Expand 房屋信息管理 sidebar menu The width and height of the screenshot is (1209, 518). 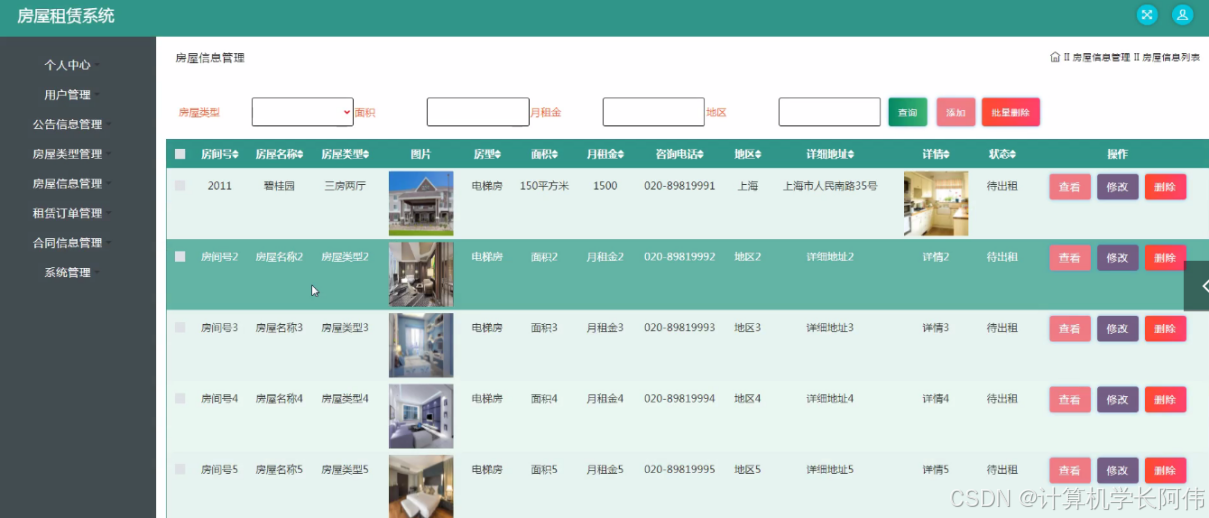[x=72, y=184]
